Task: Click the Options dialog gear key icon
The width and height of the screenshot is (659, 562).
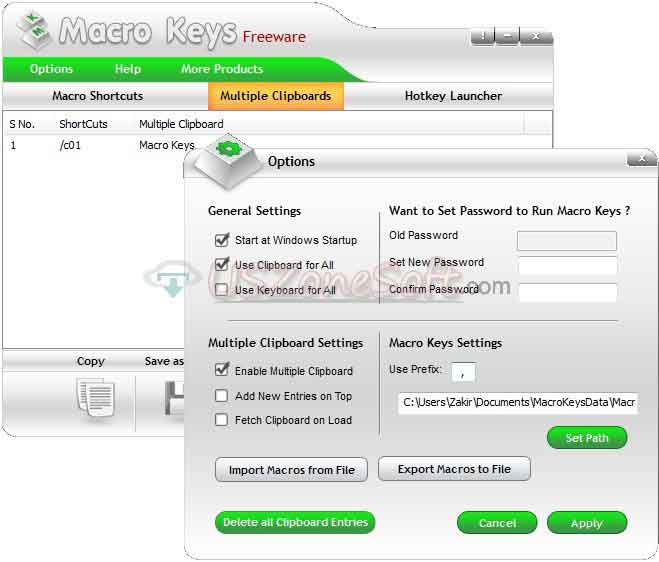Action: coord(229,162)
